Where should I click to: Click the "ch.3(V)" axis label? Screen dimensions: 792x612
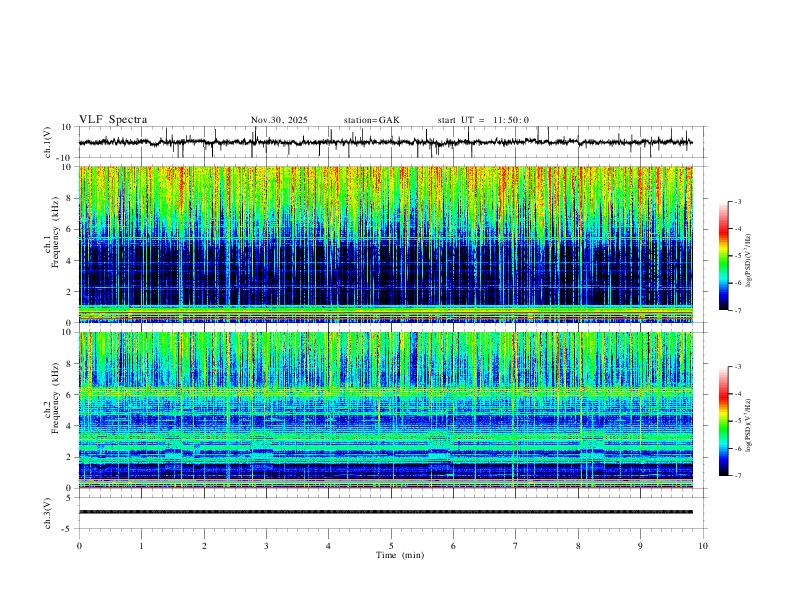(48, 514)
